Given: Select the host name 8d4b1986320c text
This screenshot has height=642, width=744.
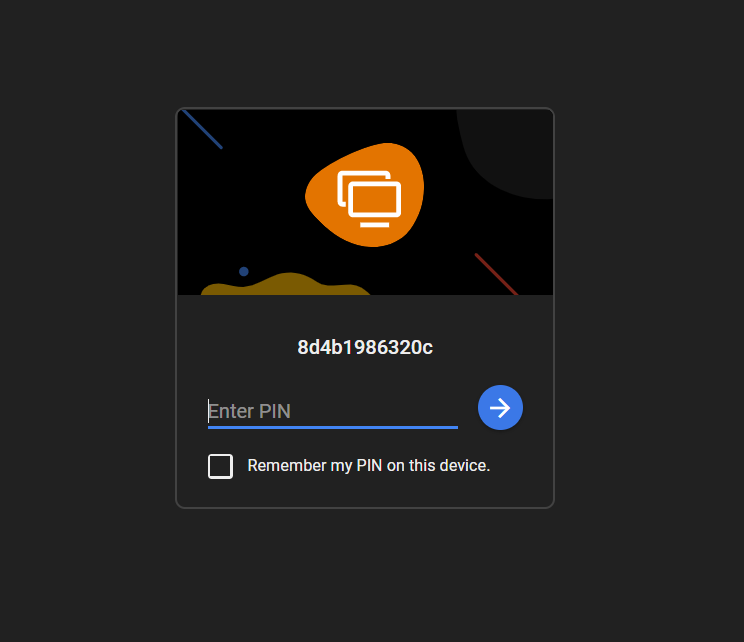Looking at the screenshot, I should [x=365, y=347].
